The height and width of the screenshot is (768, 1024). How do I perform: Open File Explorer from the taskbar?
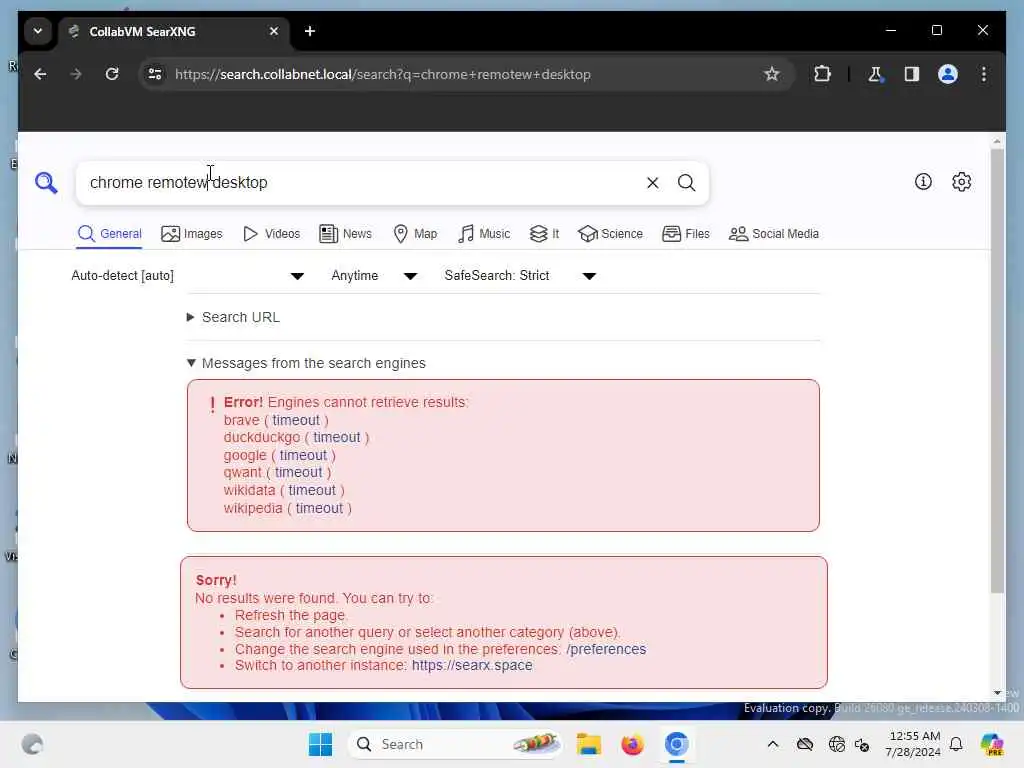(588, 744)
